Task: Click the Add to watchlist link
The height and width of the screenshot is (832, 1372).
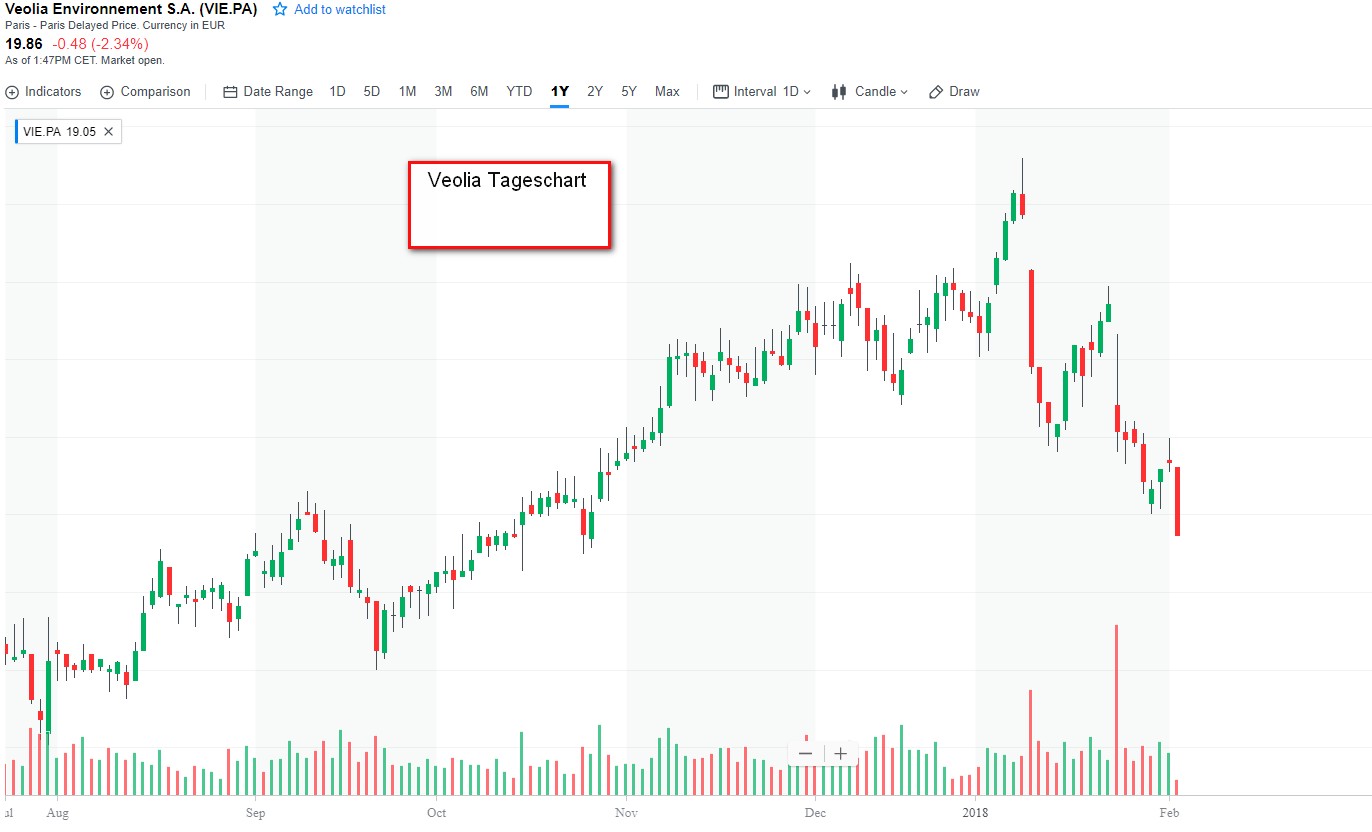Action: pyautogui.click(x=340, y=9)
